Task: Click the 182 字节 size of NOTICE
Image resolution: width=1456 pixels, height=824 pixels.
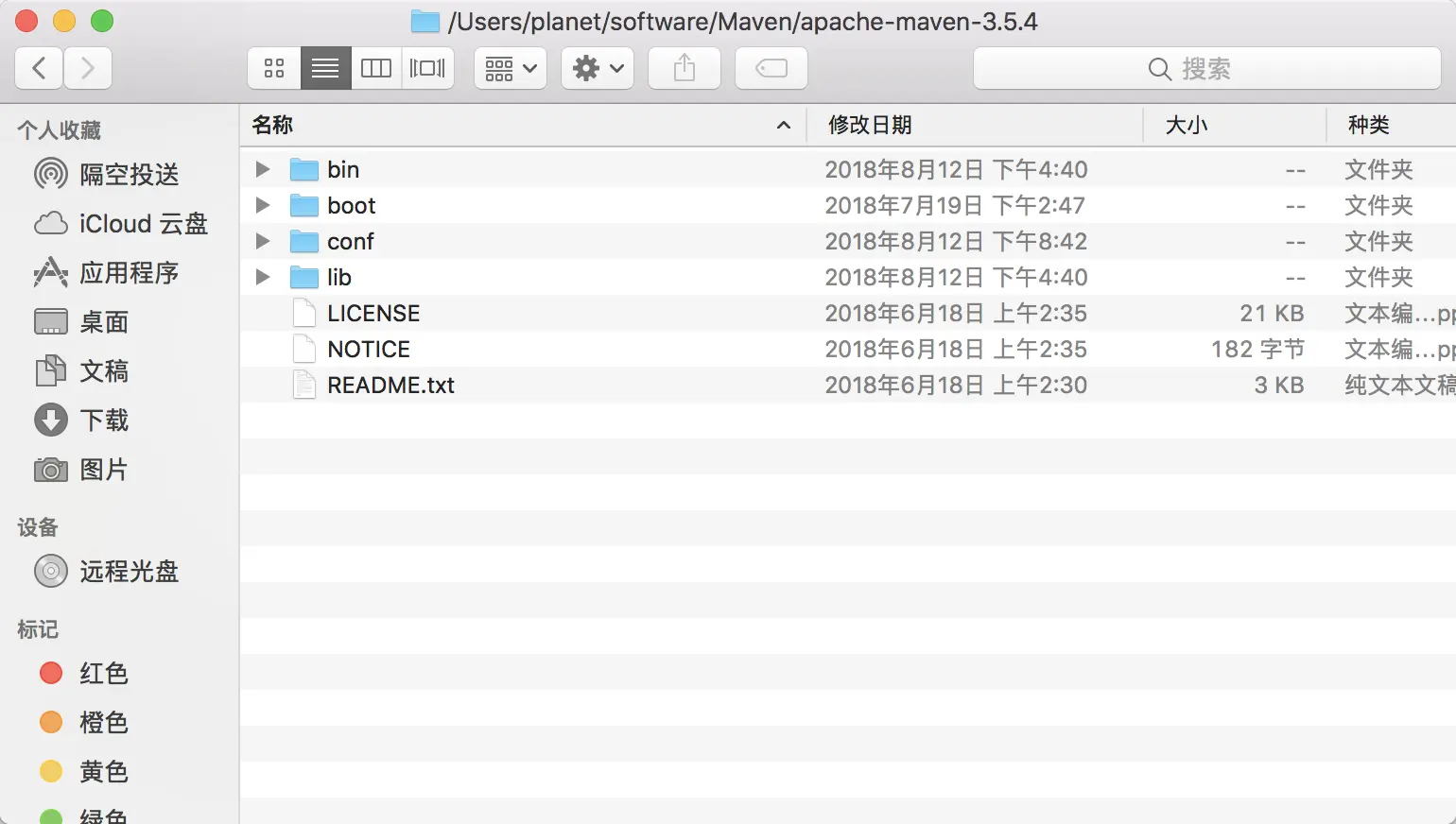Action: click(1257, 349)
